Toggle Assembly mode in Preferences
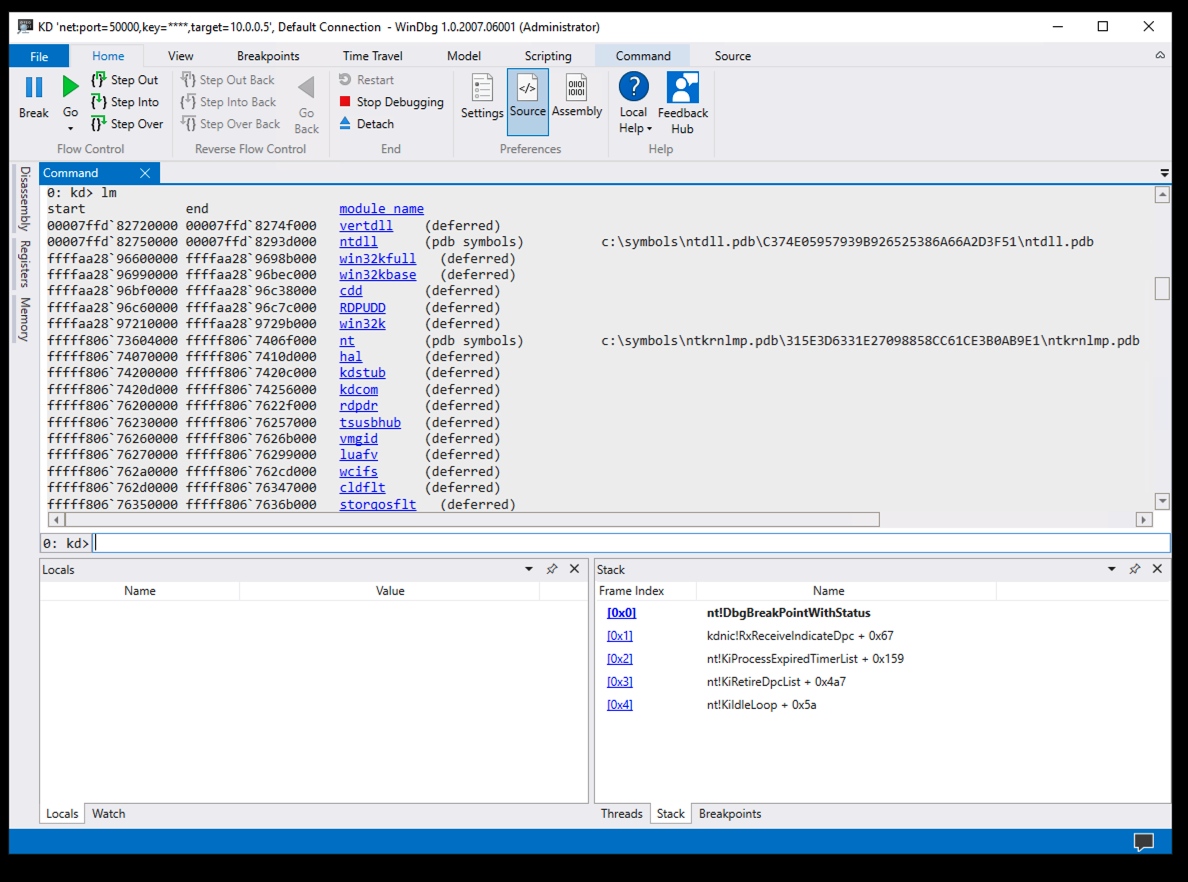Screen dimensions: 1188x882 tap(576, 89)
